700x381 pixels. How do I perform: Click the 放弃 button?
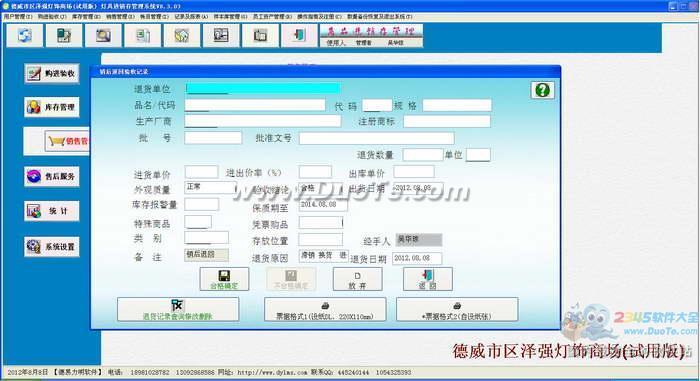(358, 279)
